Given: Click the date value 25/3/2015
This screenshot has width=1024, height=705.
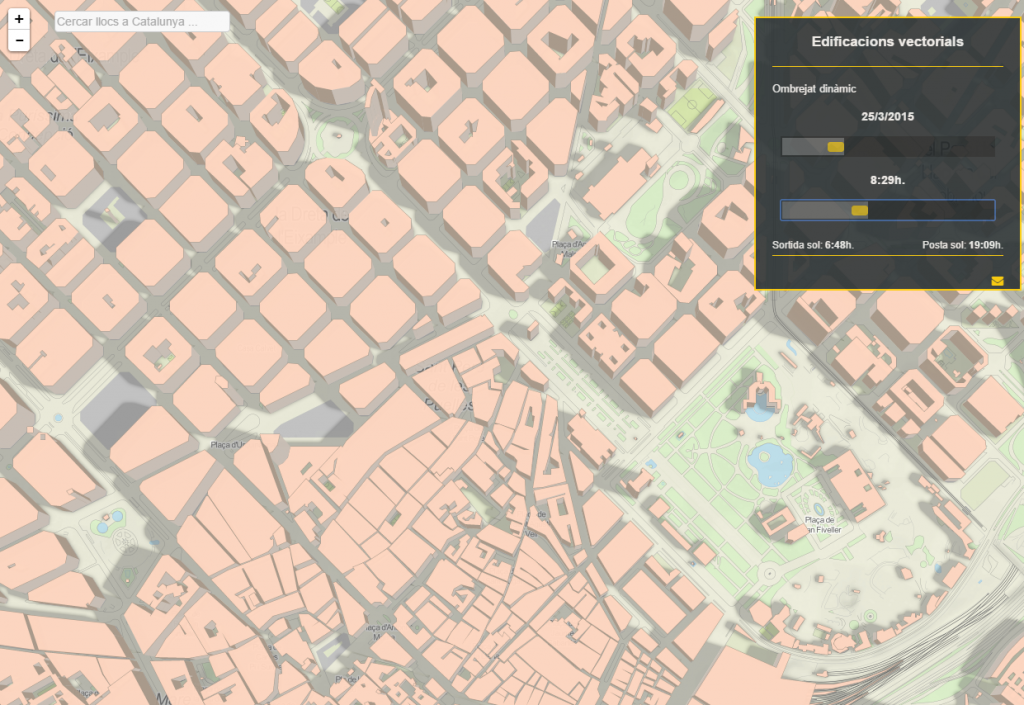Looking at the screenshot, I should pos(888,117).
